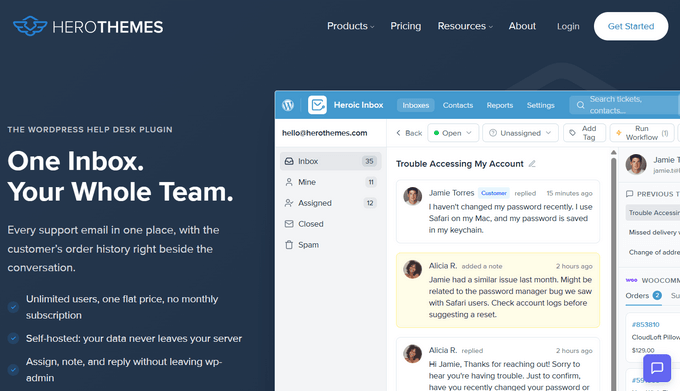680x391 pixels.
Task: Expand the Products menu
Action: tap(350, 26)
